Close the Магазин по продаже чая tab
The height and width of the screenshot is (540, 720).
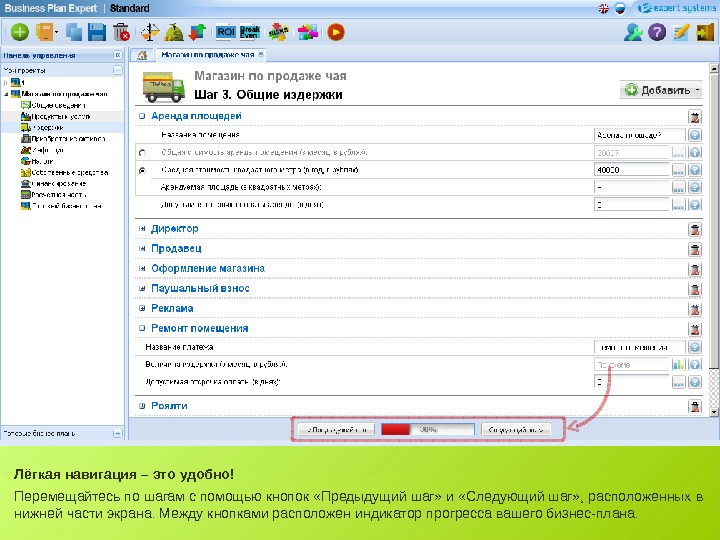[261, 54]
